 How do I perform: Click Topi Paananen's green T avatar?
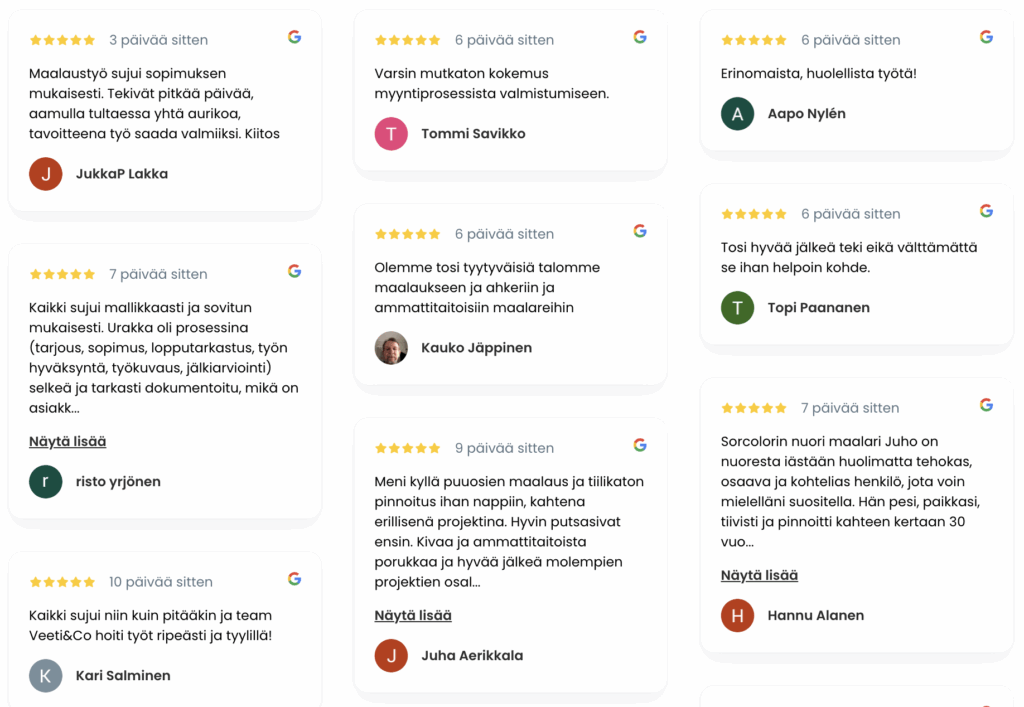tap(737, 308)
